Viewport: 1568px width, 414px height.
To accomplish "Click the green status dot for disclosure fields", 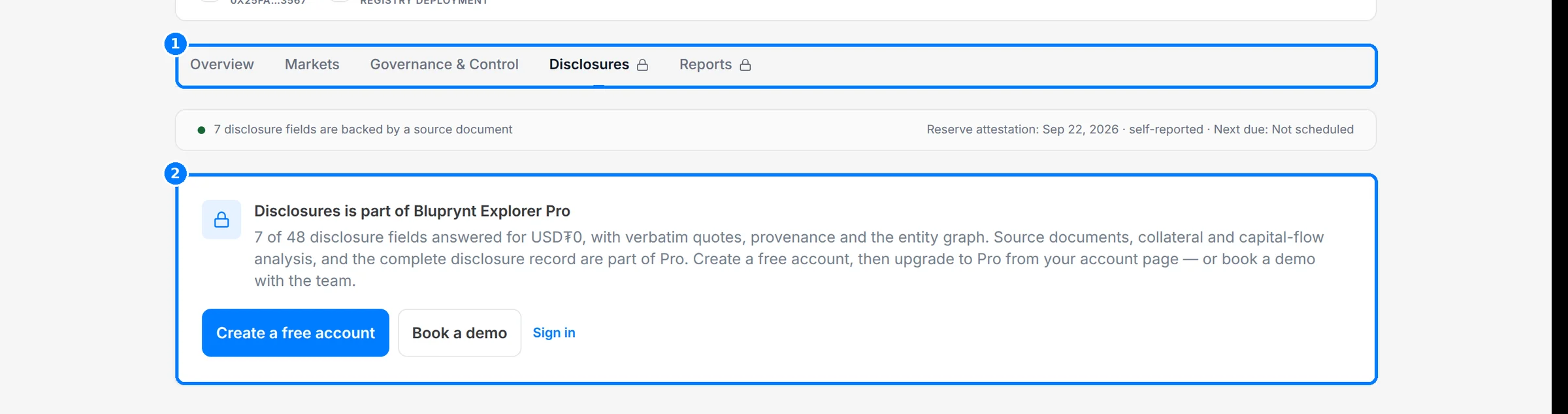I will point(201,130).
